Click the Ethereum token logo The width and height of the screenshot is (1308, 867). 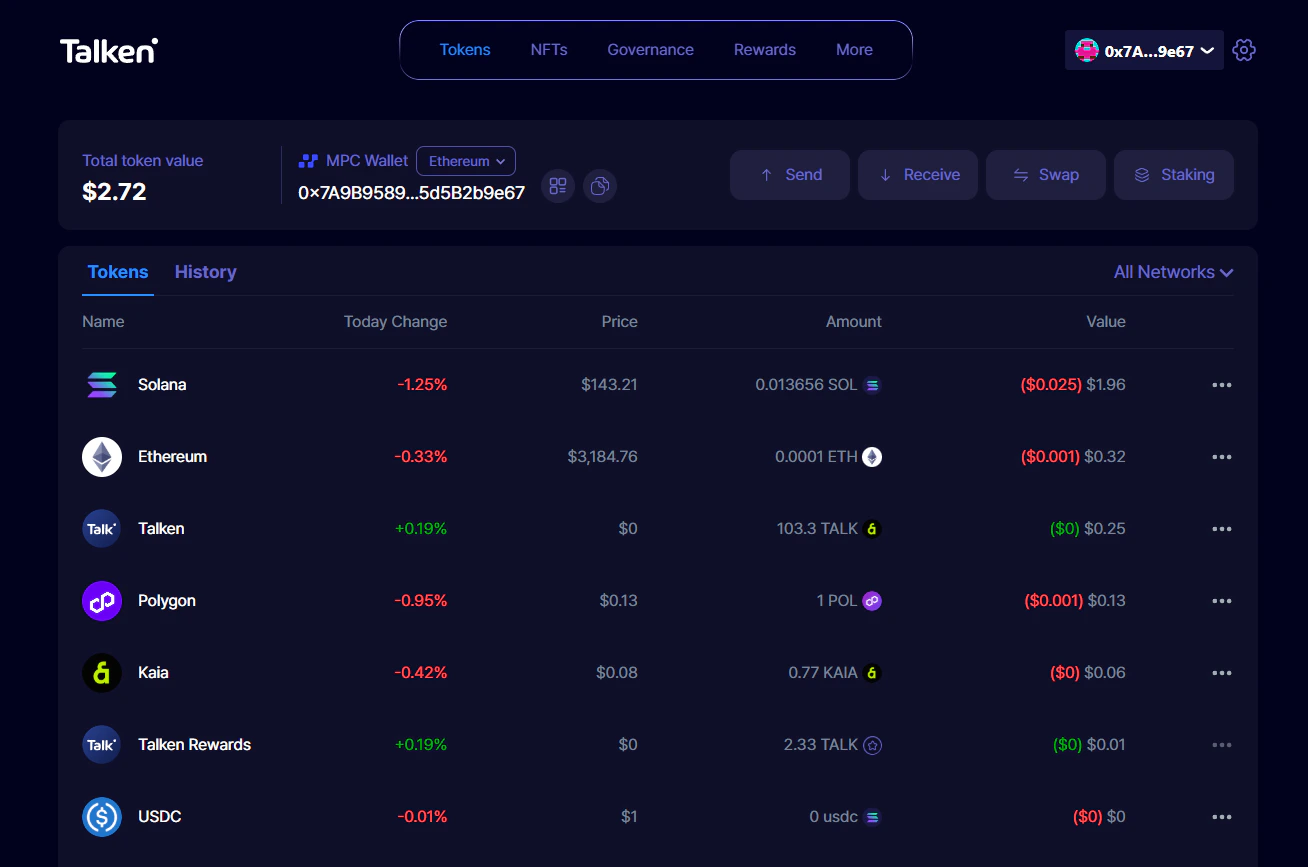point(102,457)
